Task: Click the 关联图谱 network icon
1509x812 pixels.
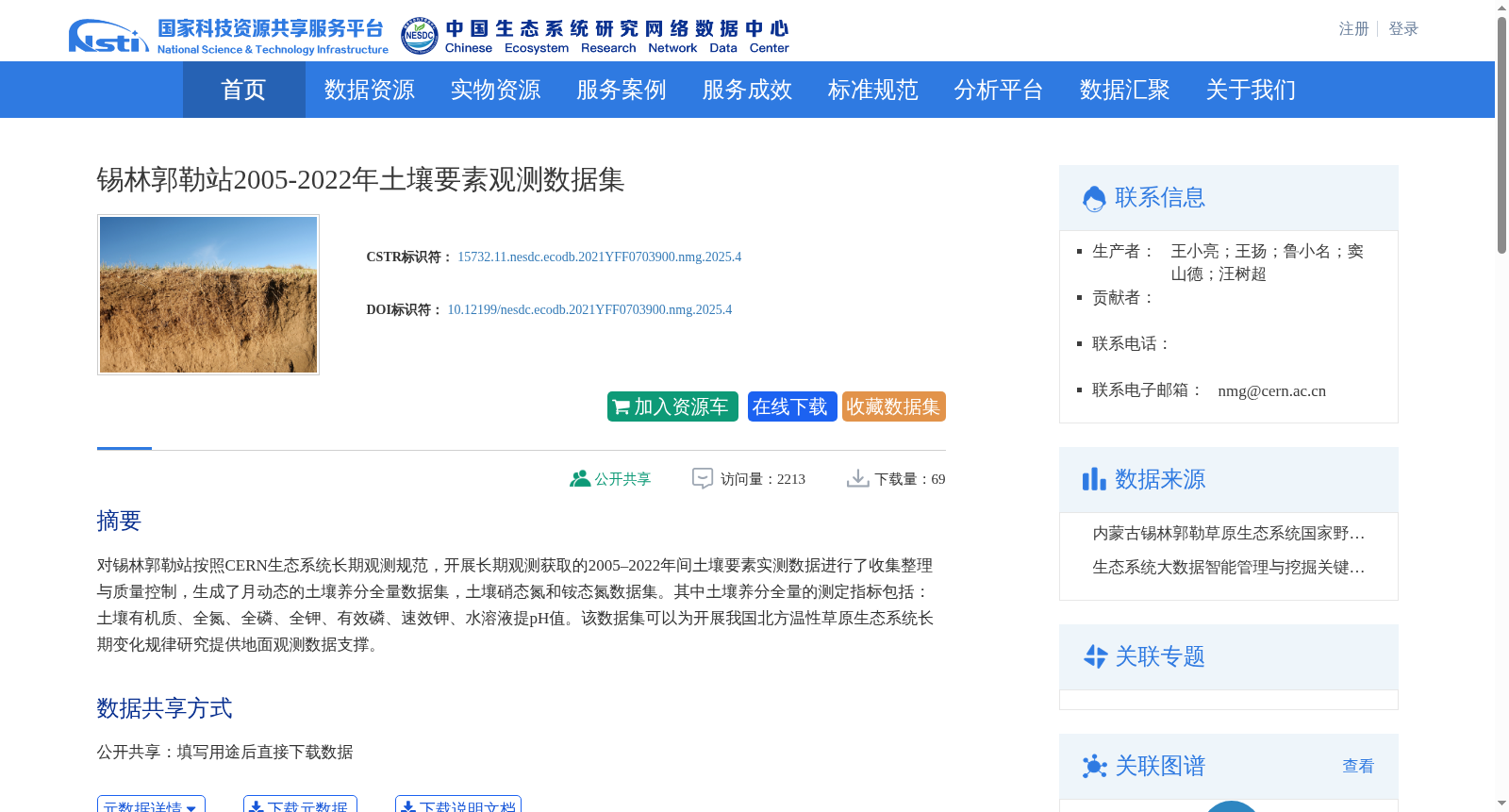Action: pos(1095,766)
